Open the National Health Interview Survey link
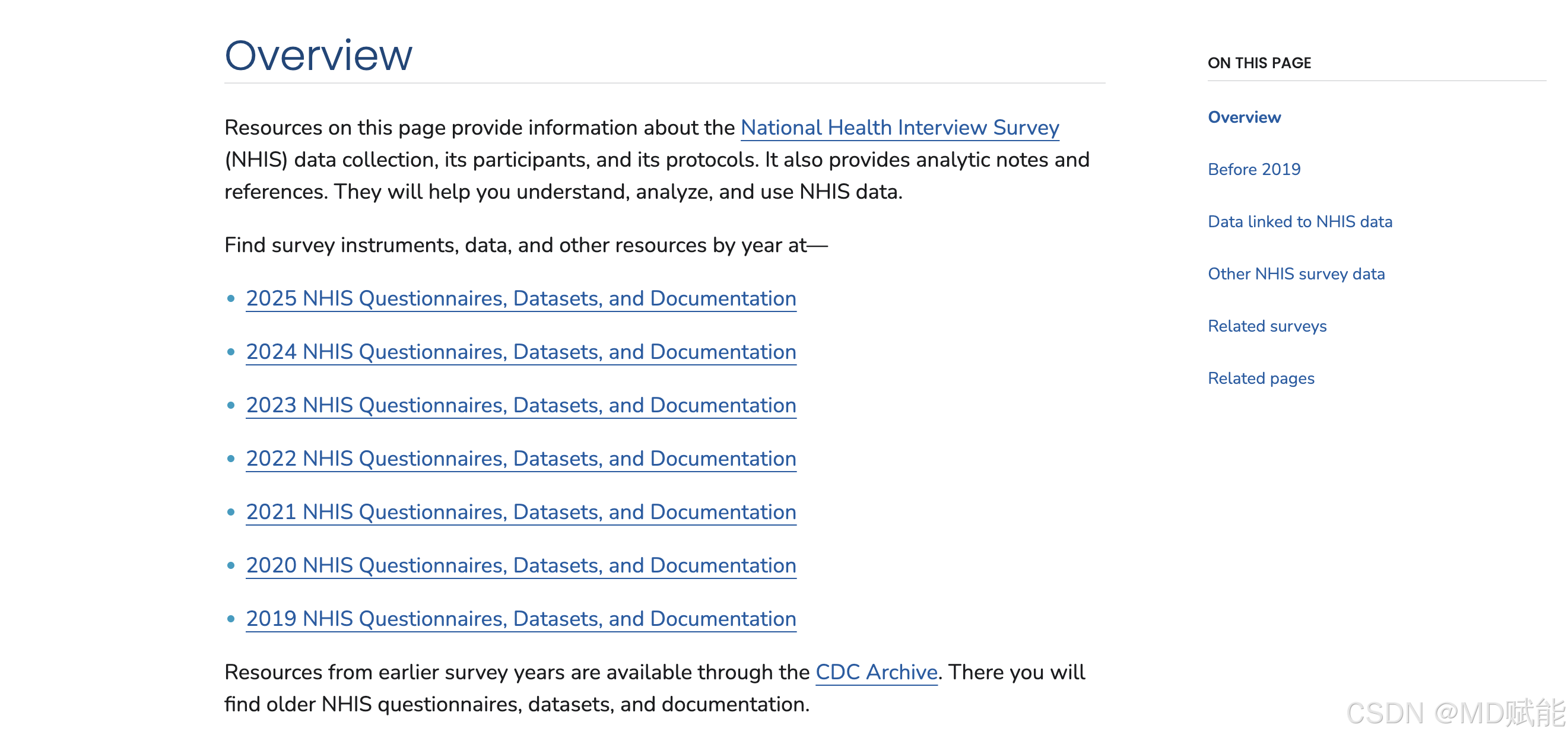This screenshot has width=1568, height=738. click(x=899, y=128)
